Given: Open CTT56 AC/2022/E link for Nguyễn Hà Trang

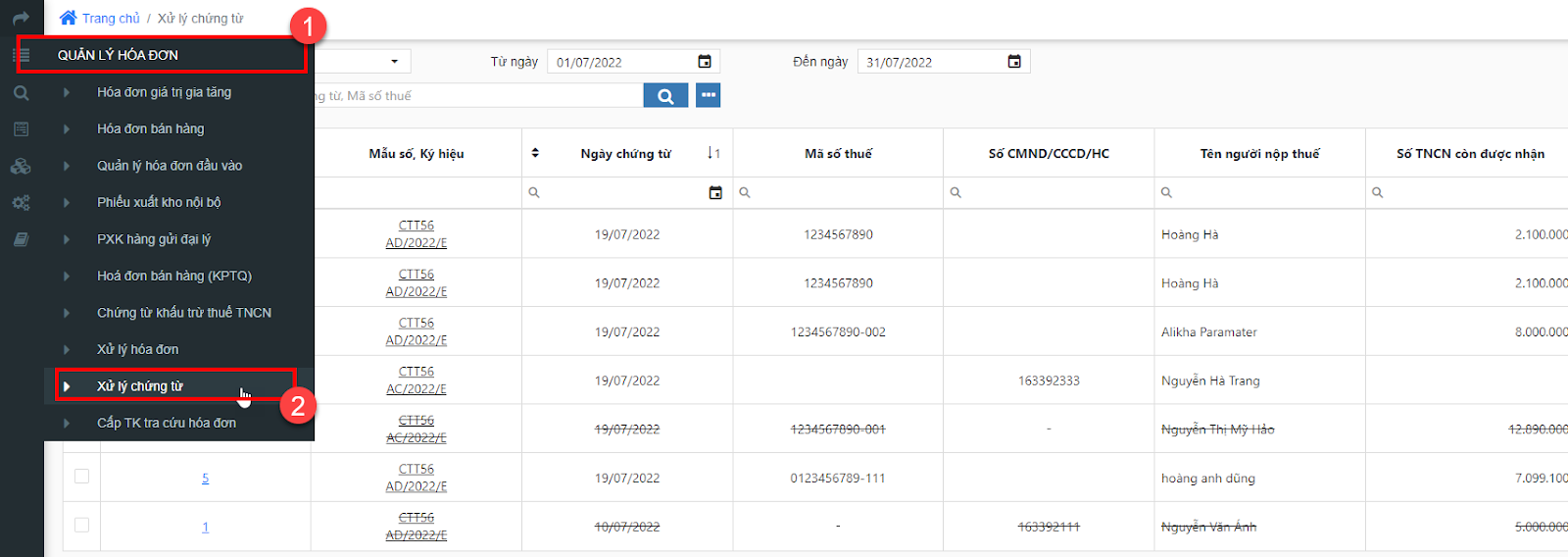Looking at the screenshot, I should 416,380.
